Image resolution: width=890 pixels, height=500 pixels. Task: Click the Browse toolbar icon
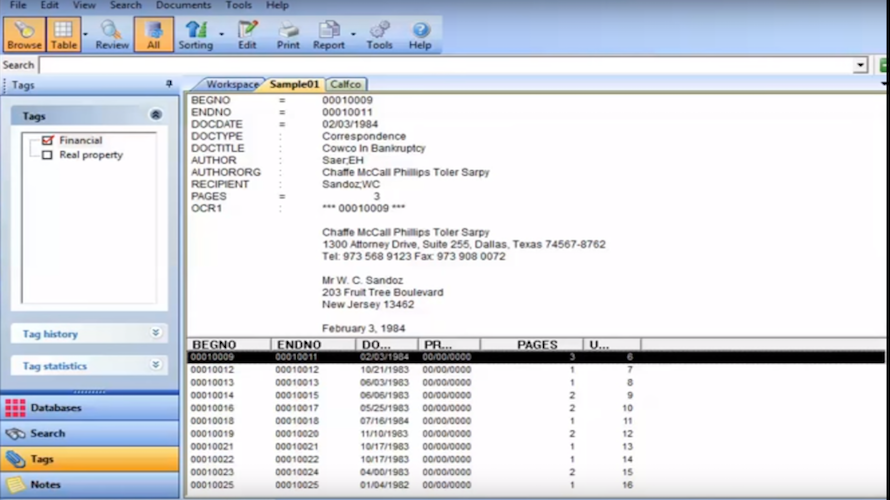coord(24,34)
